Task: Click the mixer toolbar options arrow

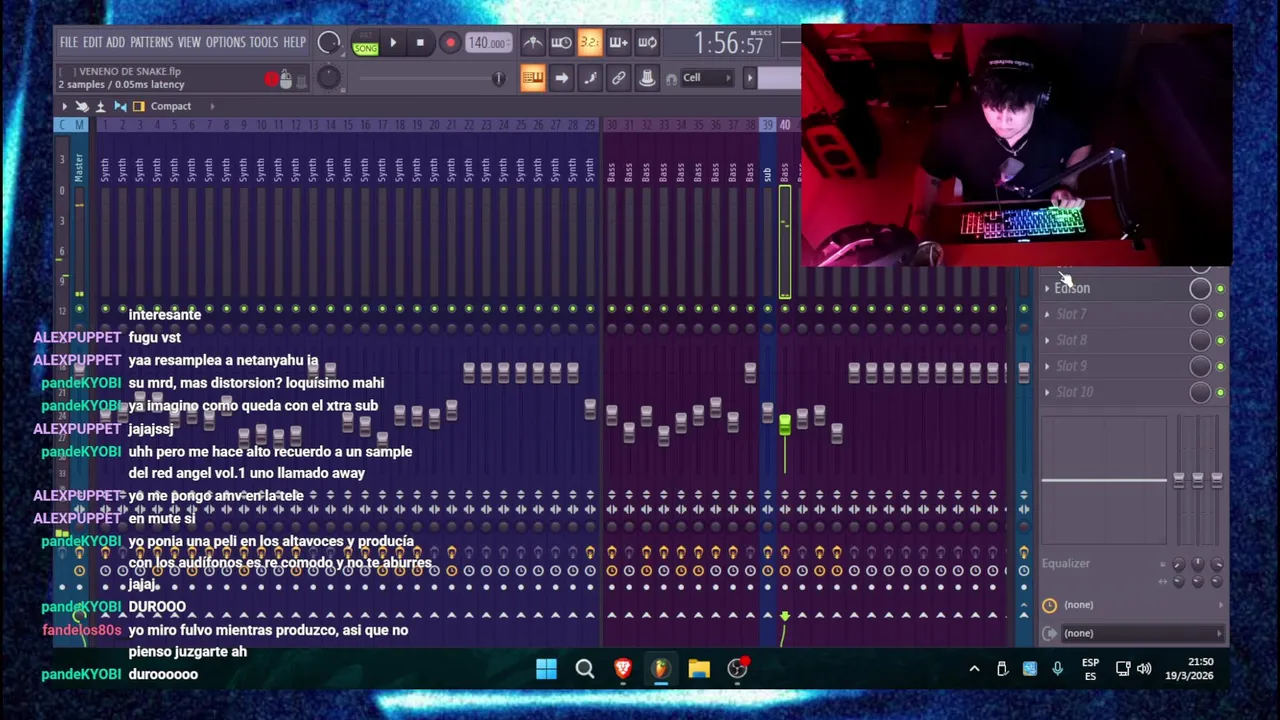Action: [64, 106]
